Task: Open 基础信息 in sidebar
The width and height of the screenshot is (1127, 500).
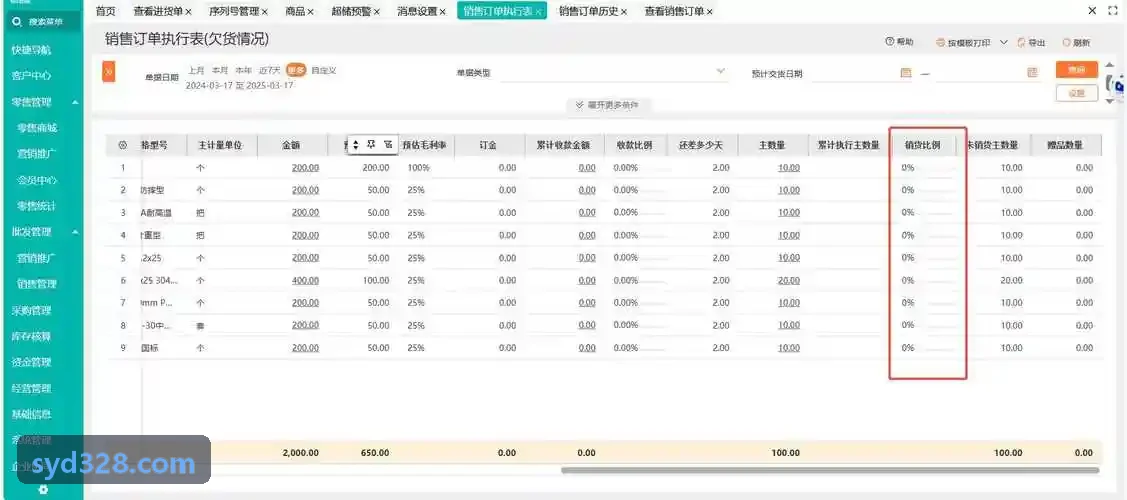Action: point(32,415)
